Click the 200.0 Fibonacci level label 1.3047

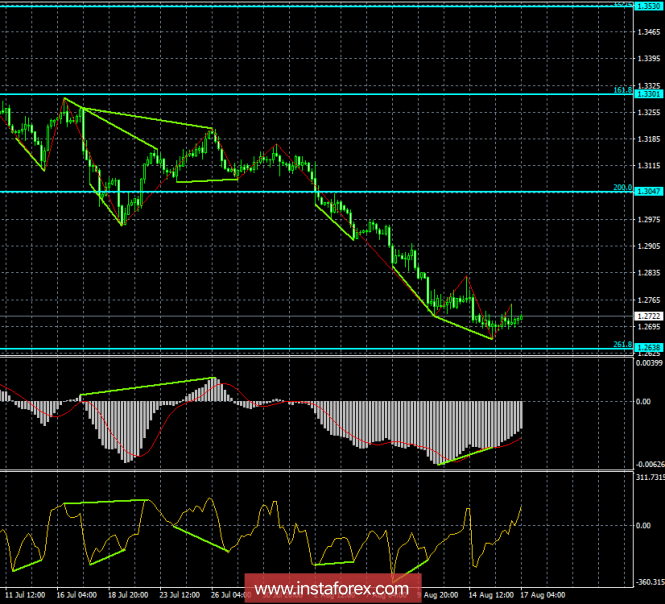pyautogui.click(x=648, y=192)
